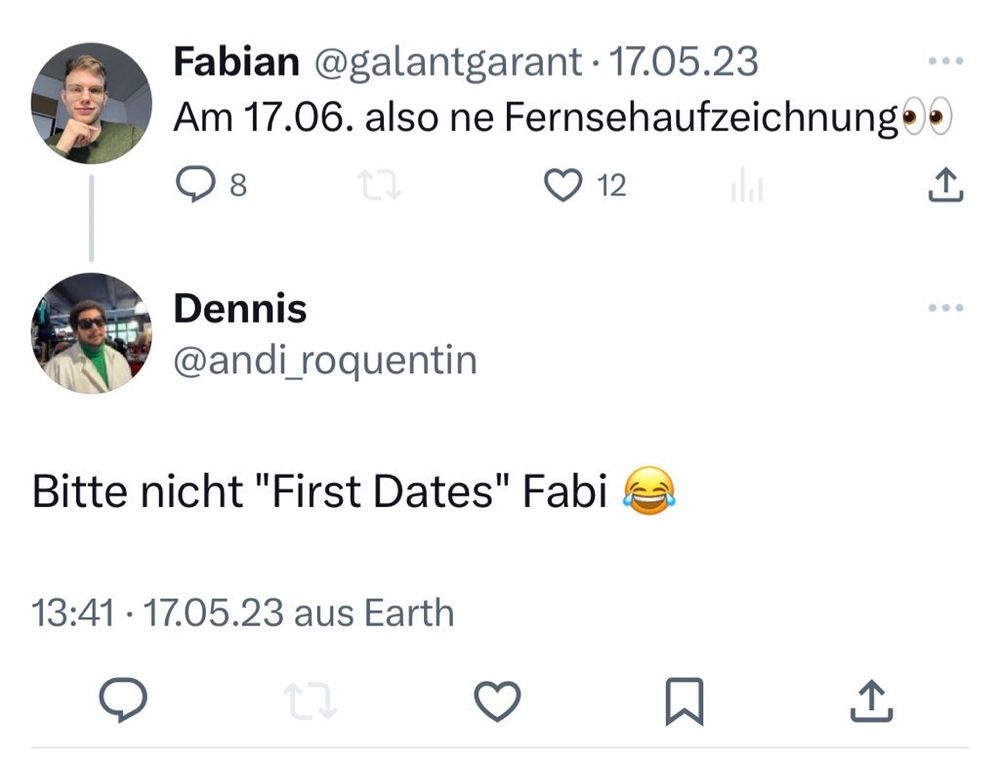Click the like count showing 12

pyautogui.click(x=611, y=186)
